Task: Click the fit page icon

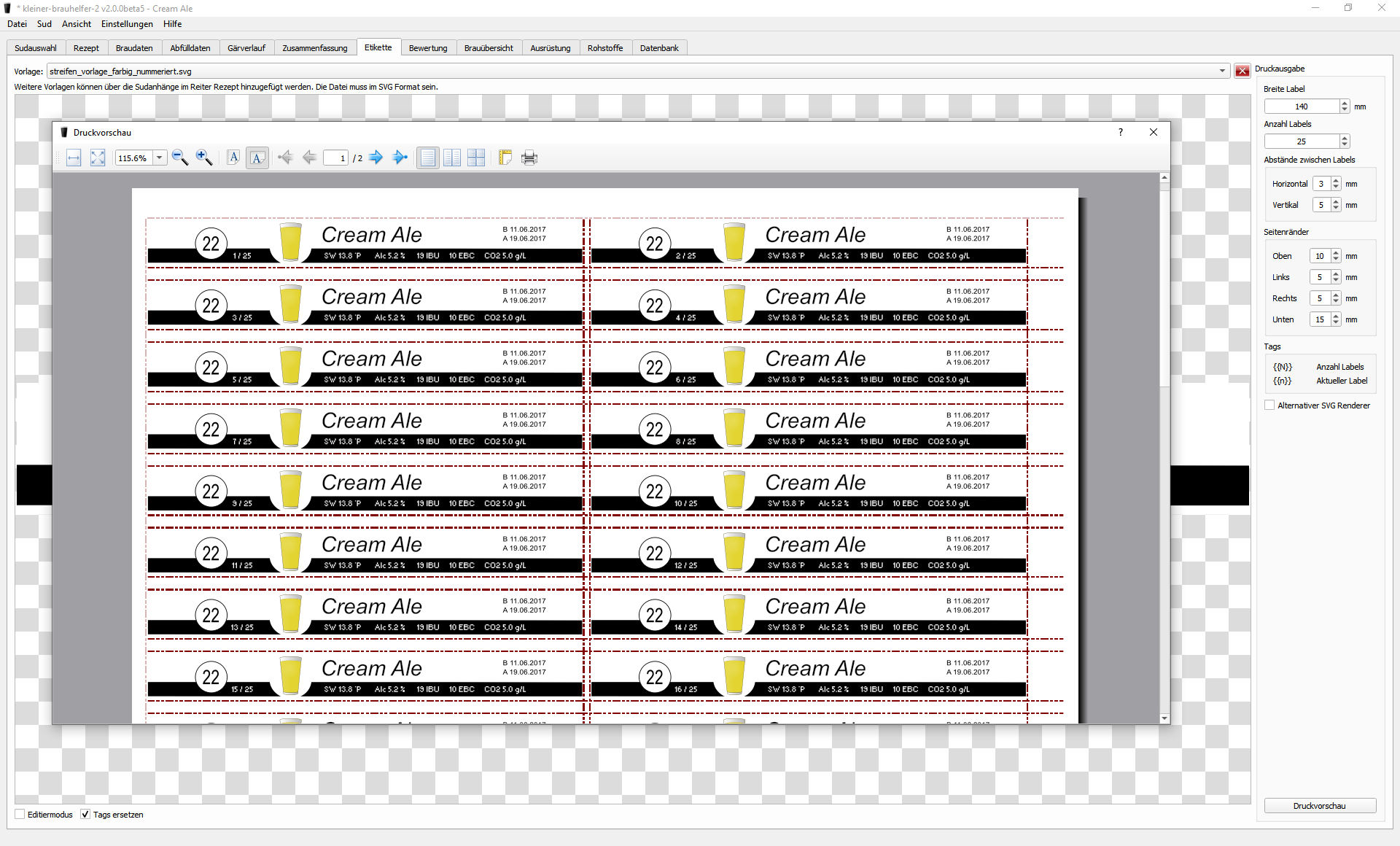Action: (x=98, y=158)
